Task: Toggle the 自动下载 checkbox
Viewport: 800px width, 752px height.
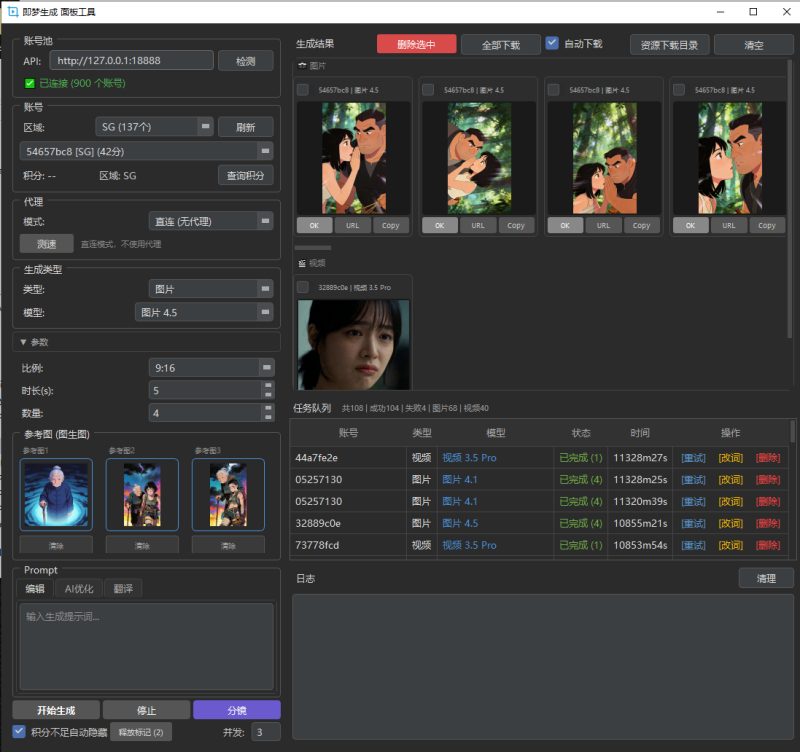Action: point(552,44)
